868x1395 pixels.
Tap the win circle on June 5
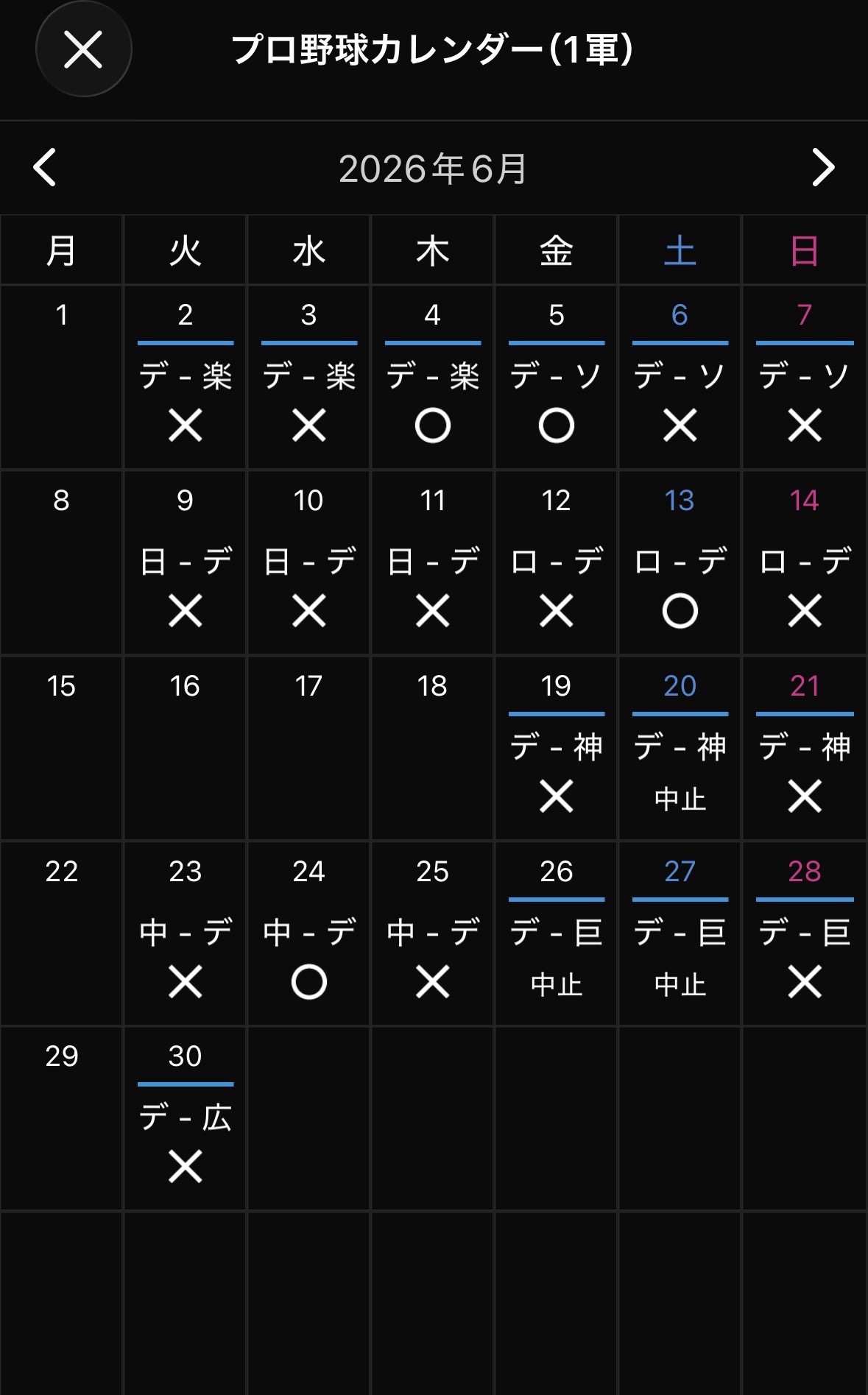coord(556,425)
